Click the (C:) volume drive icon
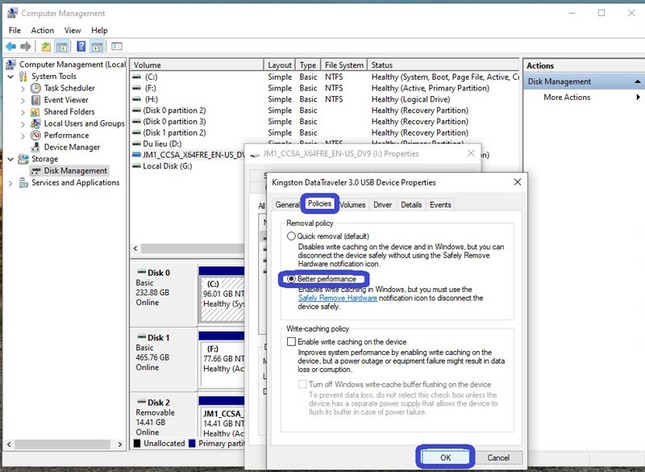Screen dimensions: 645x472 137,77
